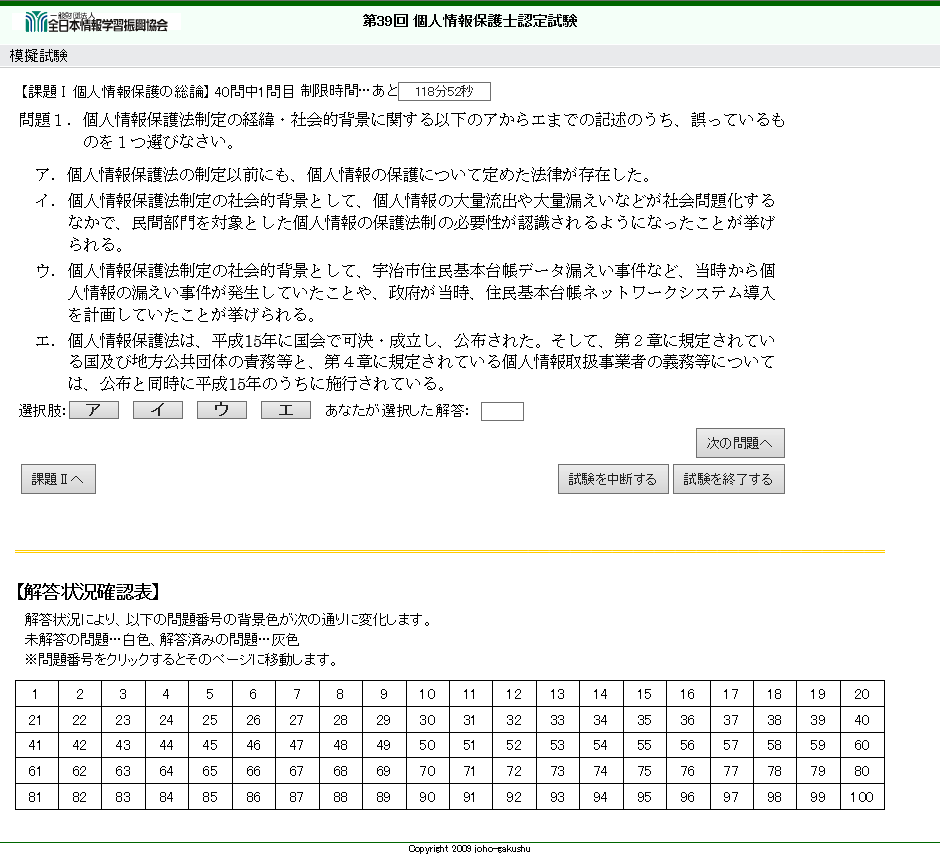Jump to question 2 in status table
This screenshot has width=940, height=862.
80,694
